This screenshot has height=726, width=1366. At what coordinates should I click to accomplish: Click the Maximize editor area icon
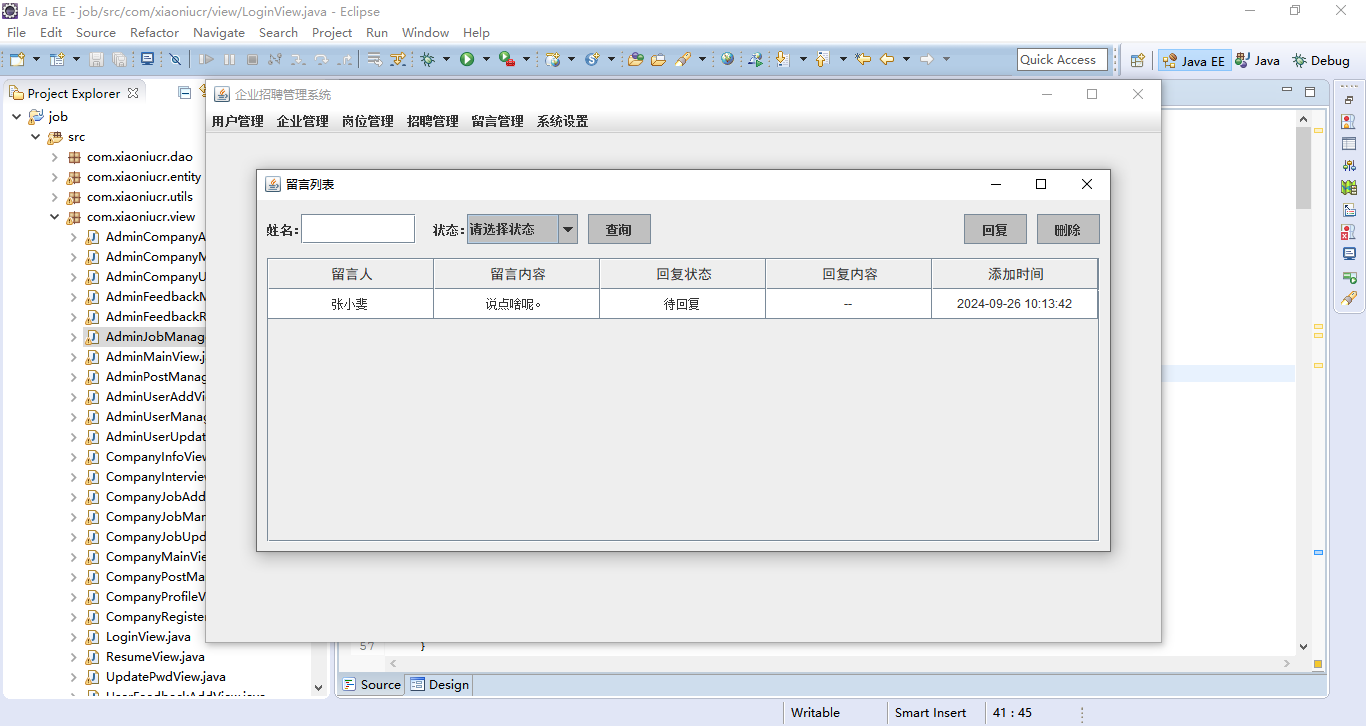click(x=1310, y=92)
